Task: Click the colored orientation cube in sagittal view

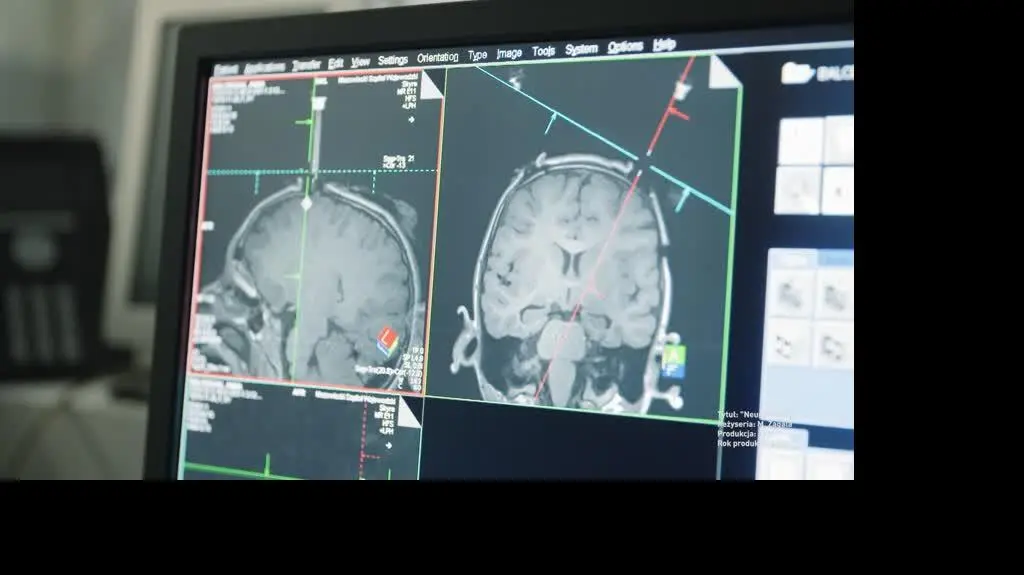Action: pos(388,342)
